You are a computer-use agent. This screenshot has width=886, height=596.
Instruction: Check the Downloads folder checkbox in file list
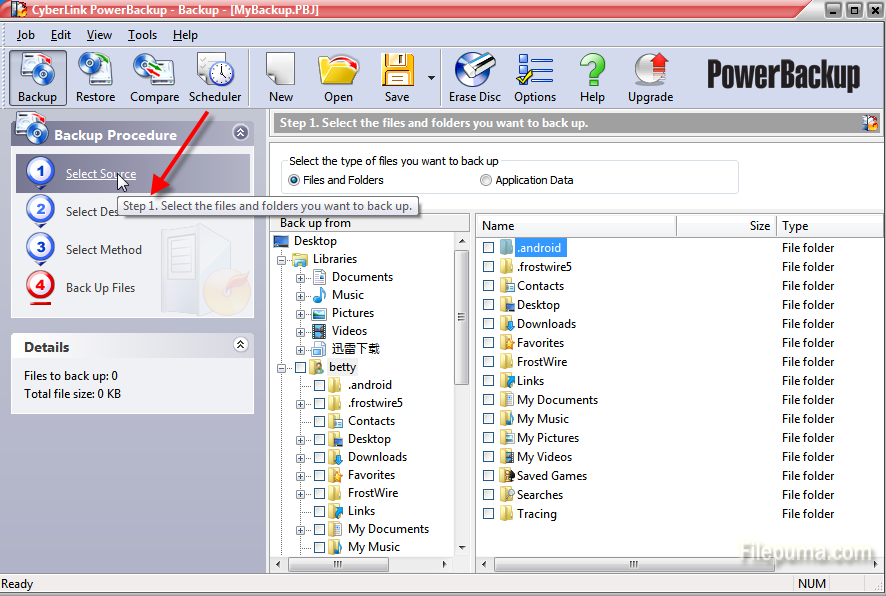[489, 324]
